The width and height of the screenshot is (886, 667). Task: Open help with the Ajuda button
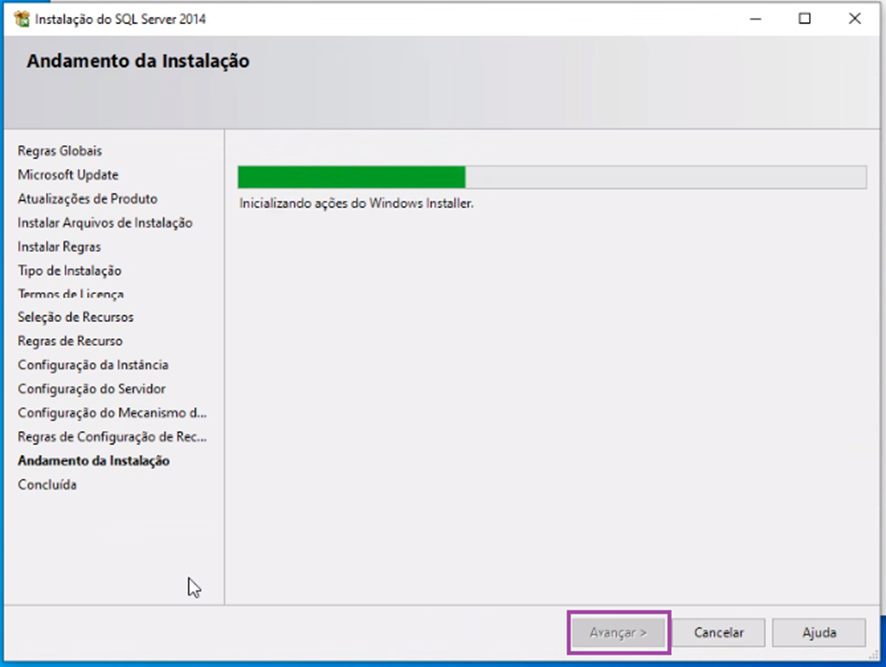coord(819,633)
